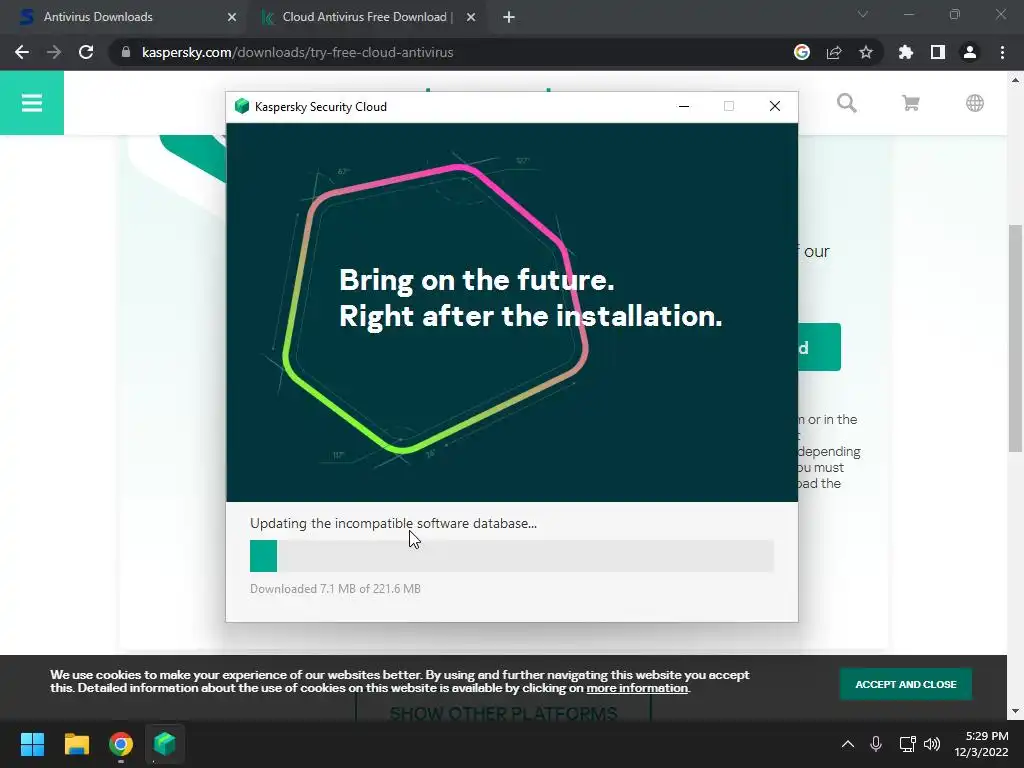Click the scrollbar down arrow
Image resolution: width=1024 pixels, height=768 pixels.
1015,711
